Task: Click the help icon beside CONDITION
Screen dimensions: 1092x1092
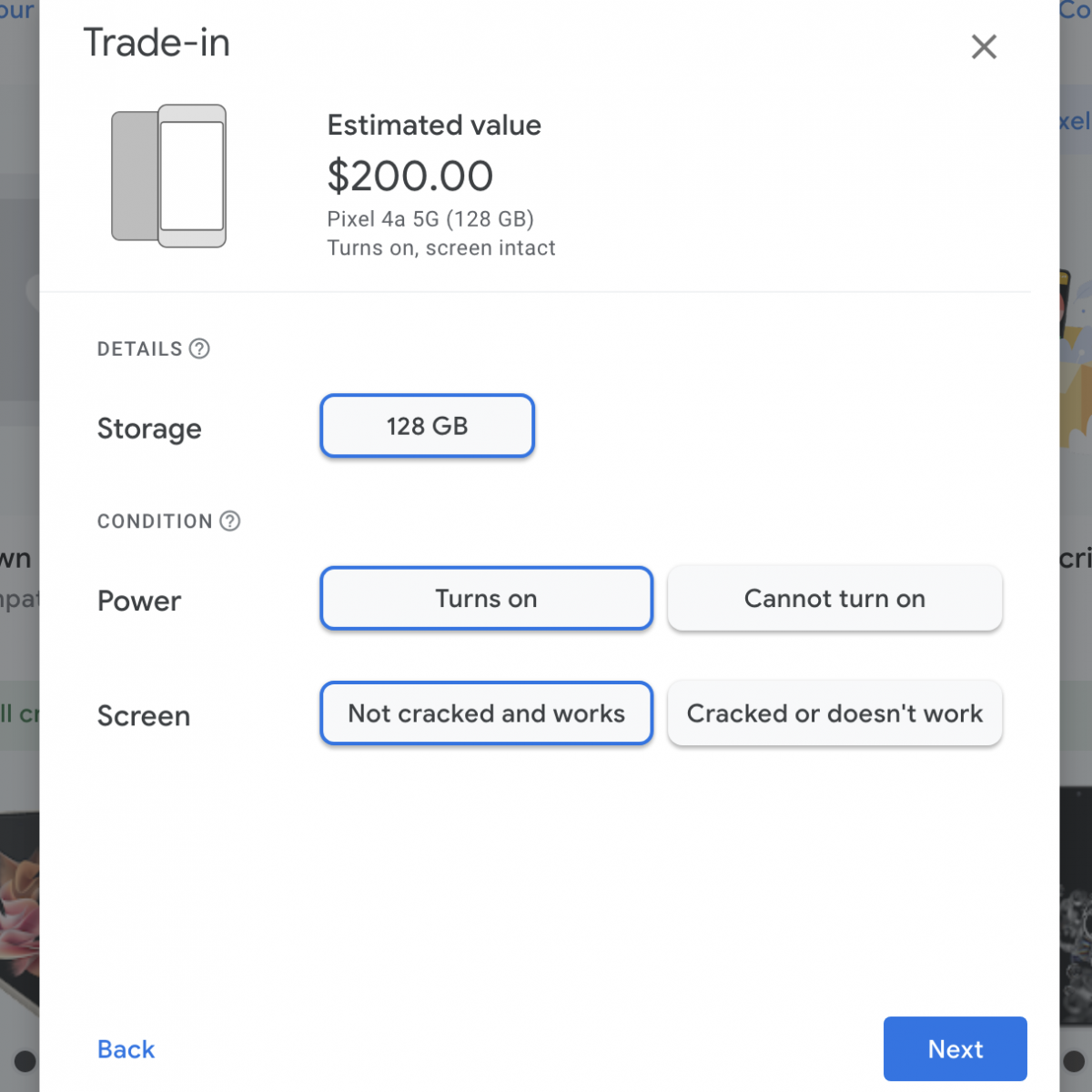Action: pyautogui.click(x=230, y=521)
